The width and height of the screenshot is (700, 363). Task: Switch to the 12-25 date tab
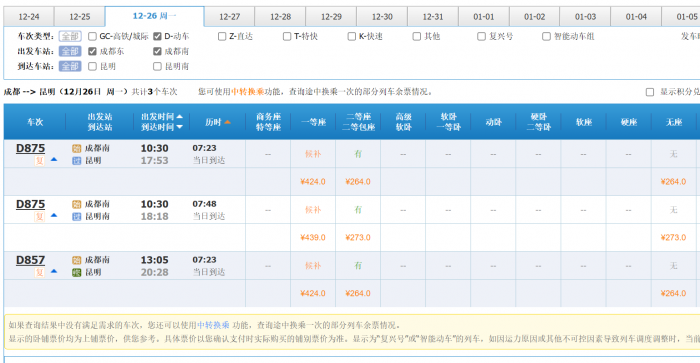tap(79, 17)
